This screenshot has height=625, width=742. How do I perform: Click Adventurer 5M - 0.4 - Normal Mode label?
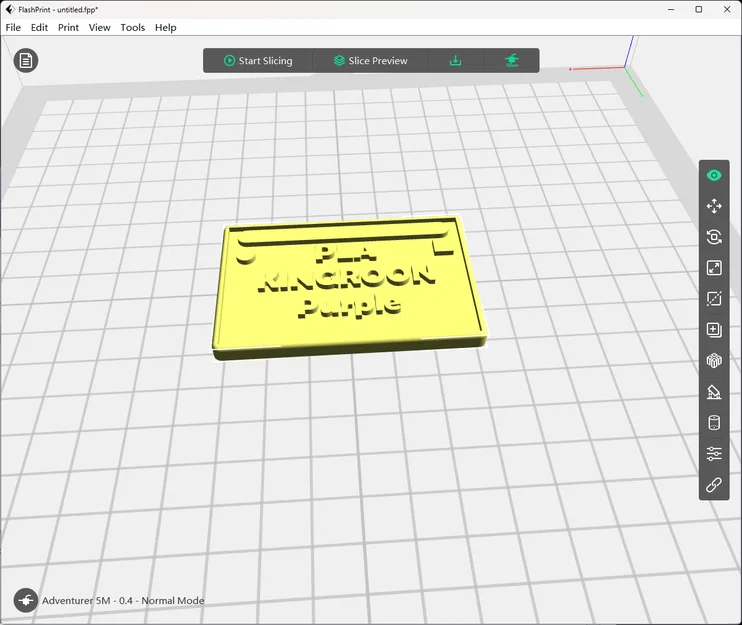pos(123,600)
